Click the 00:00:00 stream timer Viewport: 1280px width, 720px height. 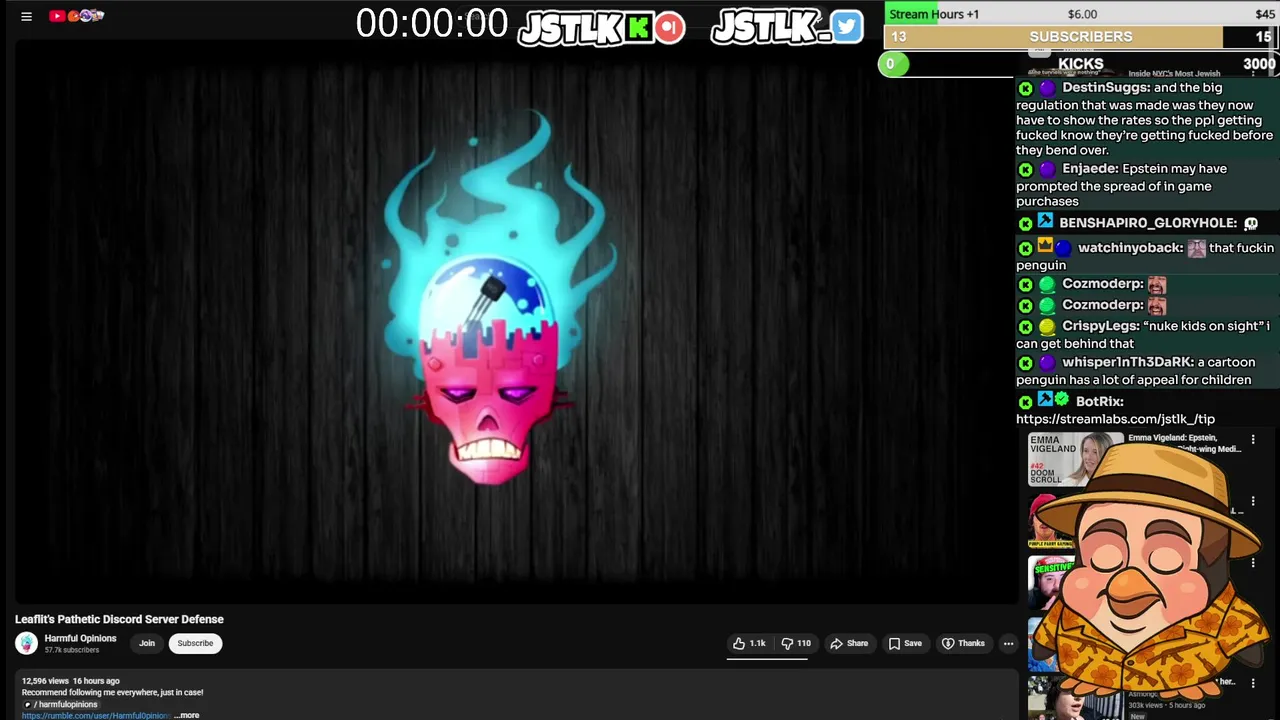pyautogui.click(x=432, y=24)
